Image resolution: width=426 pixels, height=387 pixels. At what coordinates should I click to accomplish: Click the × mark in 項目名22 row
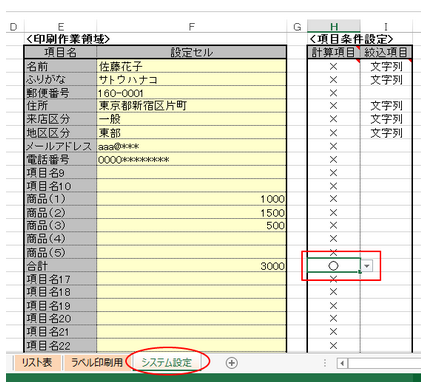(x=333, y=345)
